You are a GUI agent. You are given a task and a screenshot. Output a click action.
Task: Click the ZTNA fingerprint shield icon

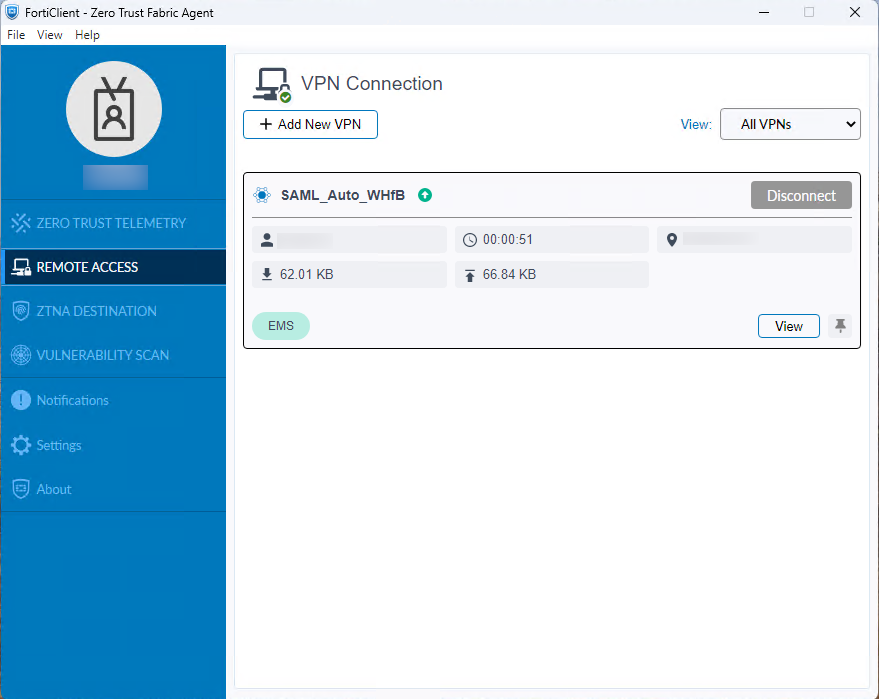click(x=21, y=311)
